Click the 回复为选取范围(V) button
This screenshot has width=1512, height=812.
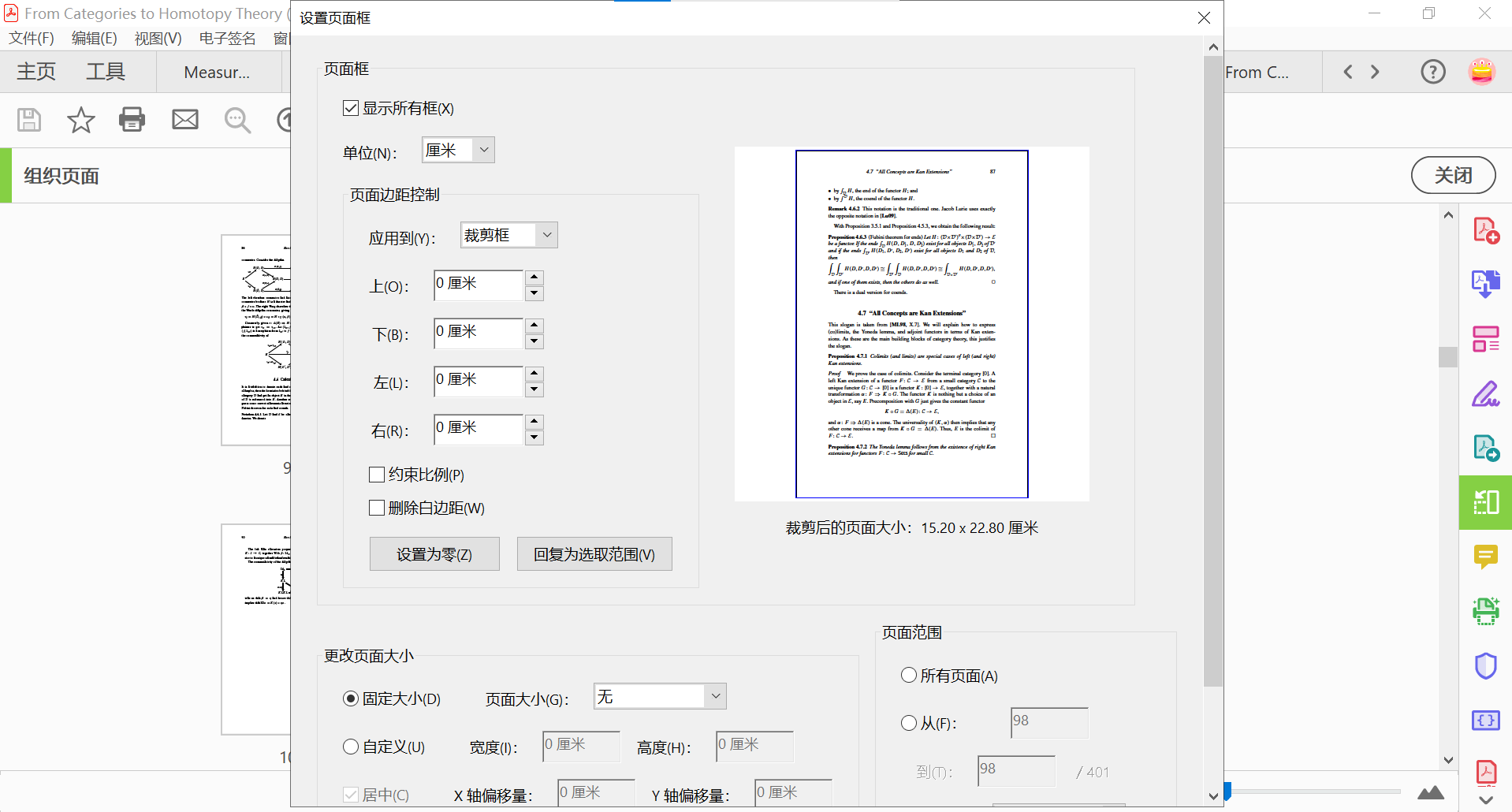594,553
